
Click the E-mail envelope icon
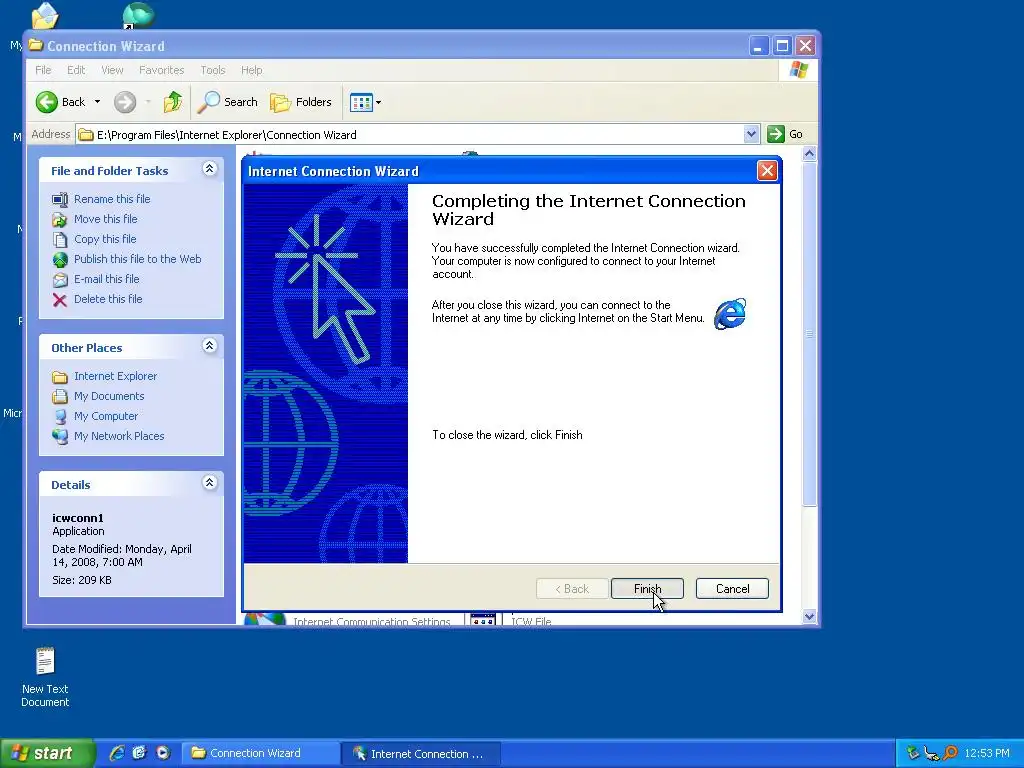[x=60, y=280]
